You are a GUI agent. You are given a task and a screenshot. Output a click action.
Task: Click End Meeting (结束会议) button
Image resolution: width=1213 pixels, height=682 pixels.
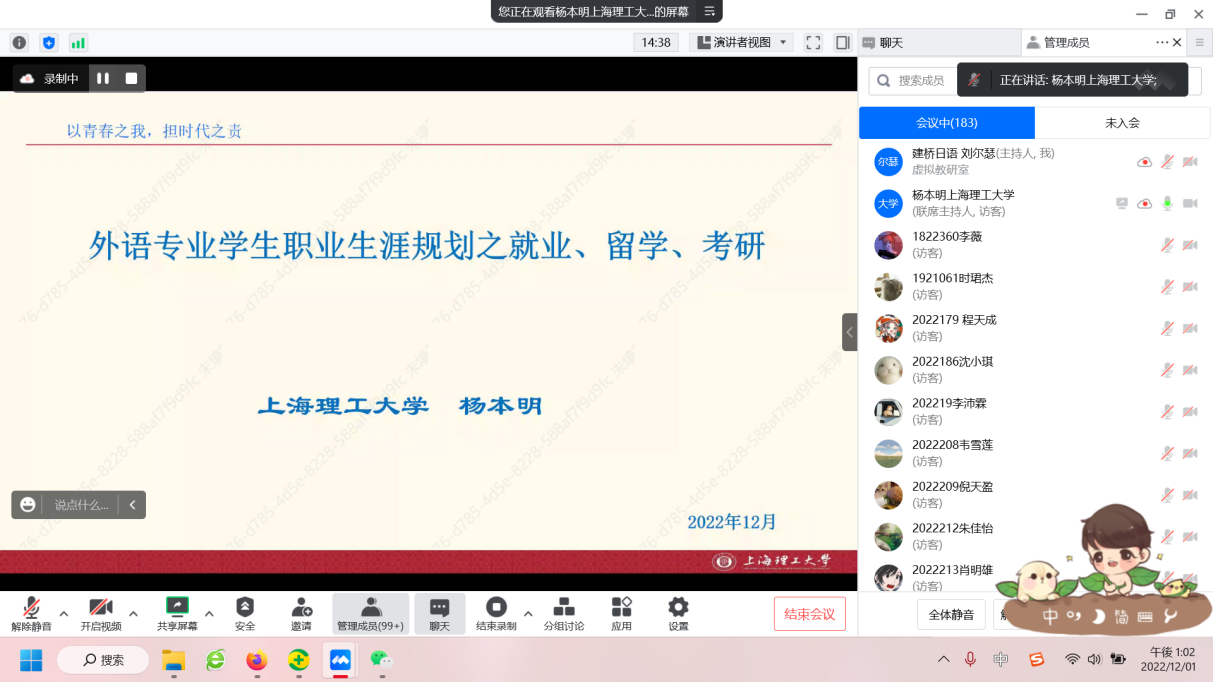click(x=809, y=614)
